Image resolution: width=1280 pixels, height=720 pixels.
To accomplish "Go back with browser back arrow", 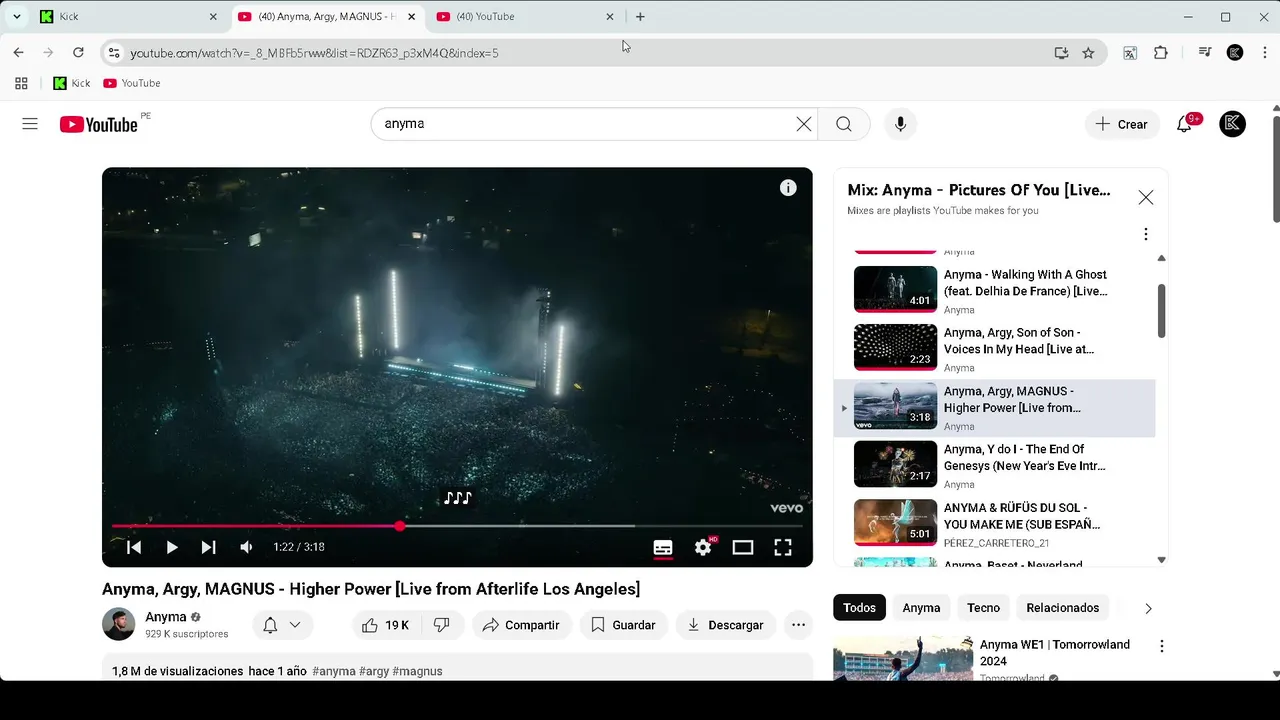I will [18, 53].
